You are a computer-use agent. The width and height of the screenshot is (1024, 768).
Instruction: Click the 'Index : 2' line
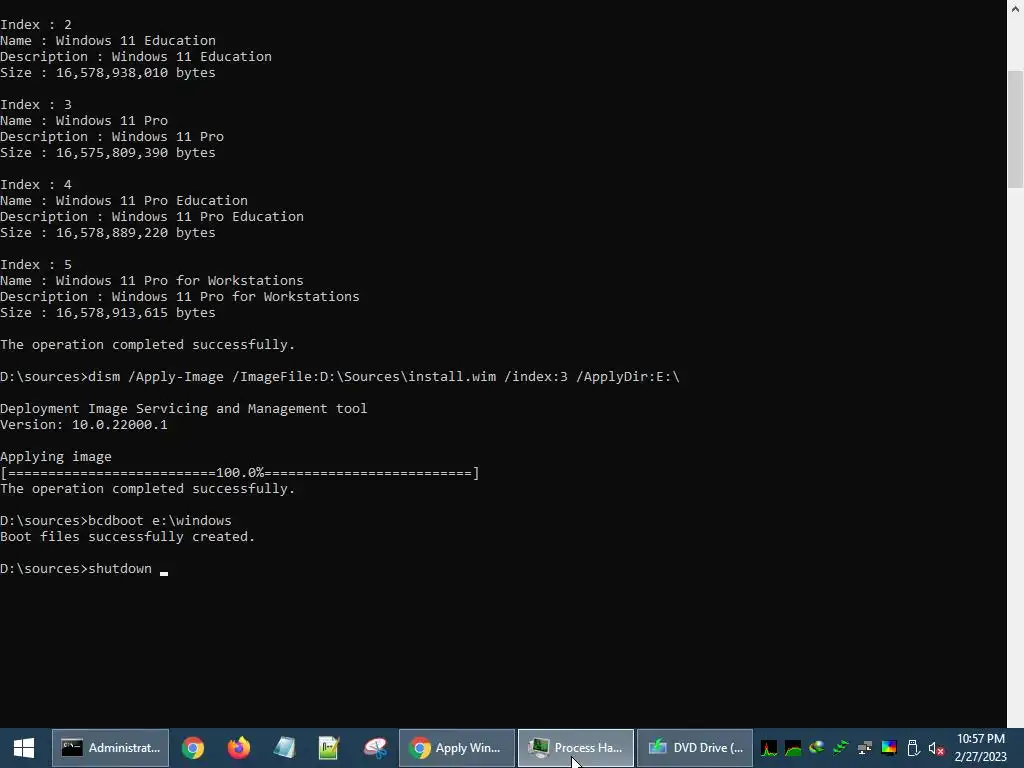[x=36, y=25]
